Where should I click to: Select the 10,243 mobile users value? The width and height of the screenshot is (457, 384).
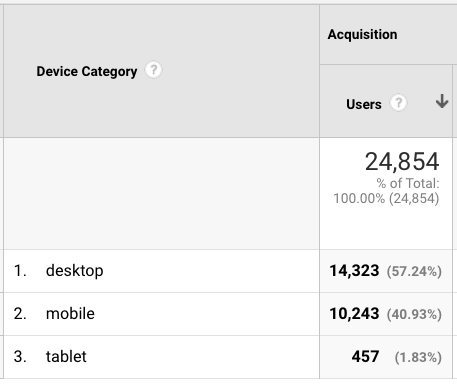(354, 314)
